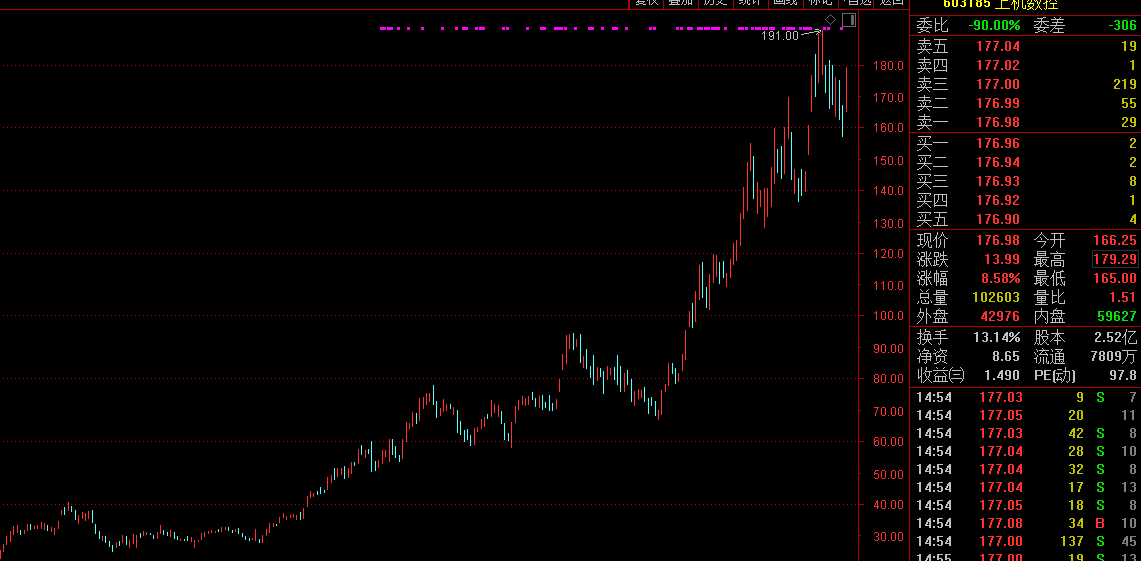Image resolution: width=1141 pixels, height=561 pixels.
Task: Click the 191.00 peak price label
Action: click(780, 36)
